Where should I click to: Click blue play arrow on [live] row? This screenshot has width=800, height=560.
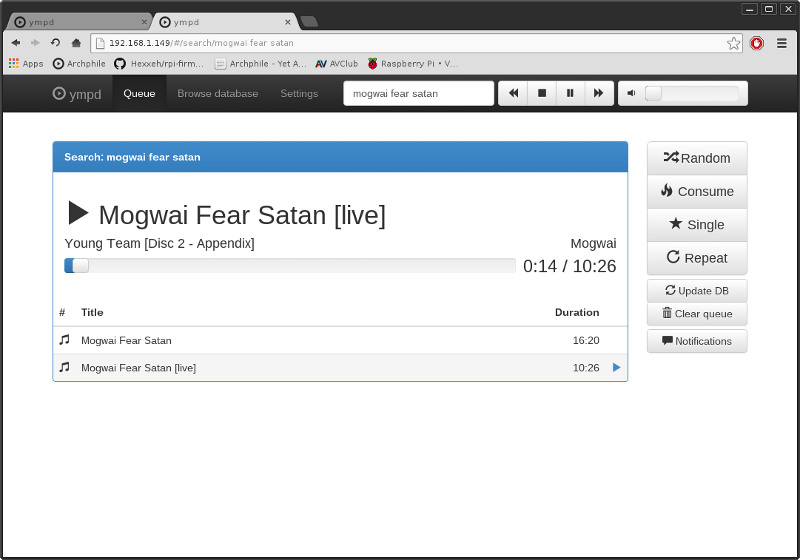click(x=616, y=367)
